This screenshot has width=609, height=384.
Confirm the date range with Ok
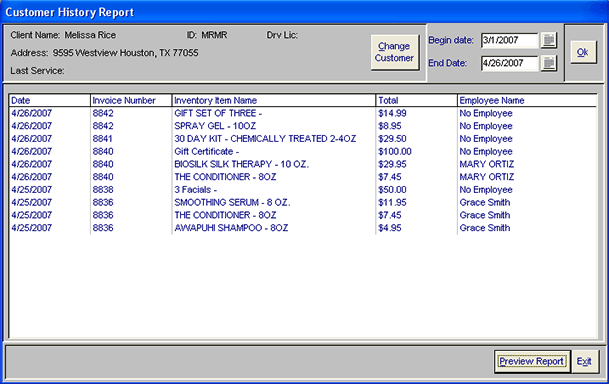[x=583, y=52]
